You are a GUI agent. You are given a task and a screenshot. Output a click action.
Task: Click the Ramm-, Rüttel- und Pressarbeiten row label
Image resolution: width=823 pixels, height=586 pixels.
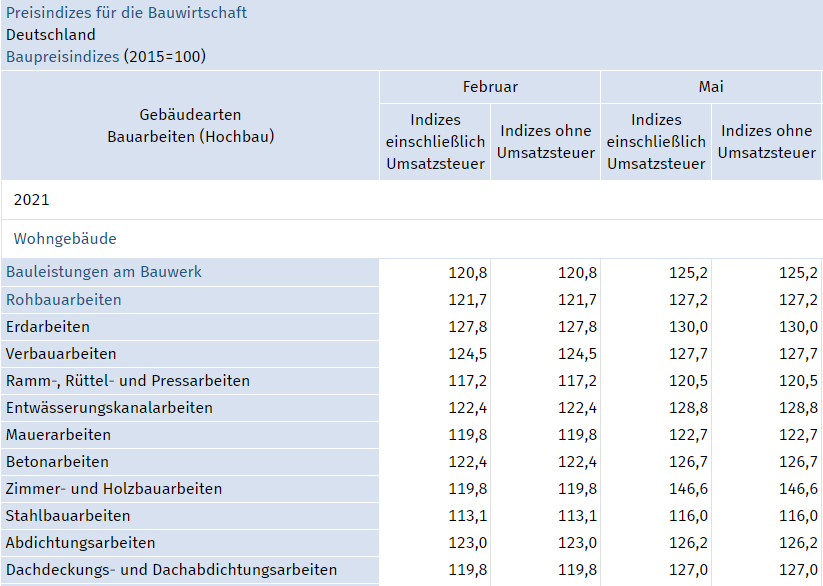128,381
